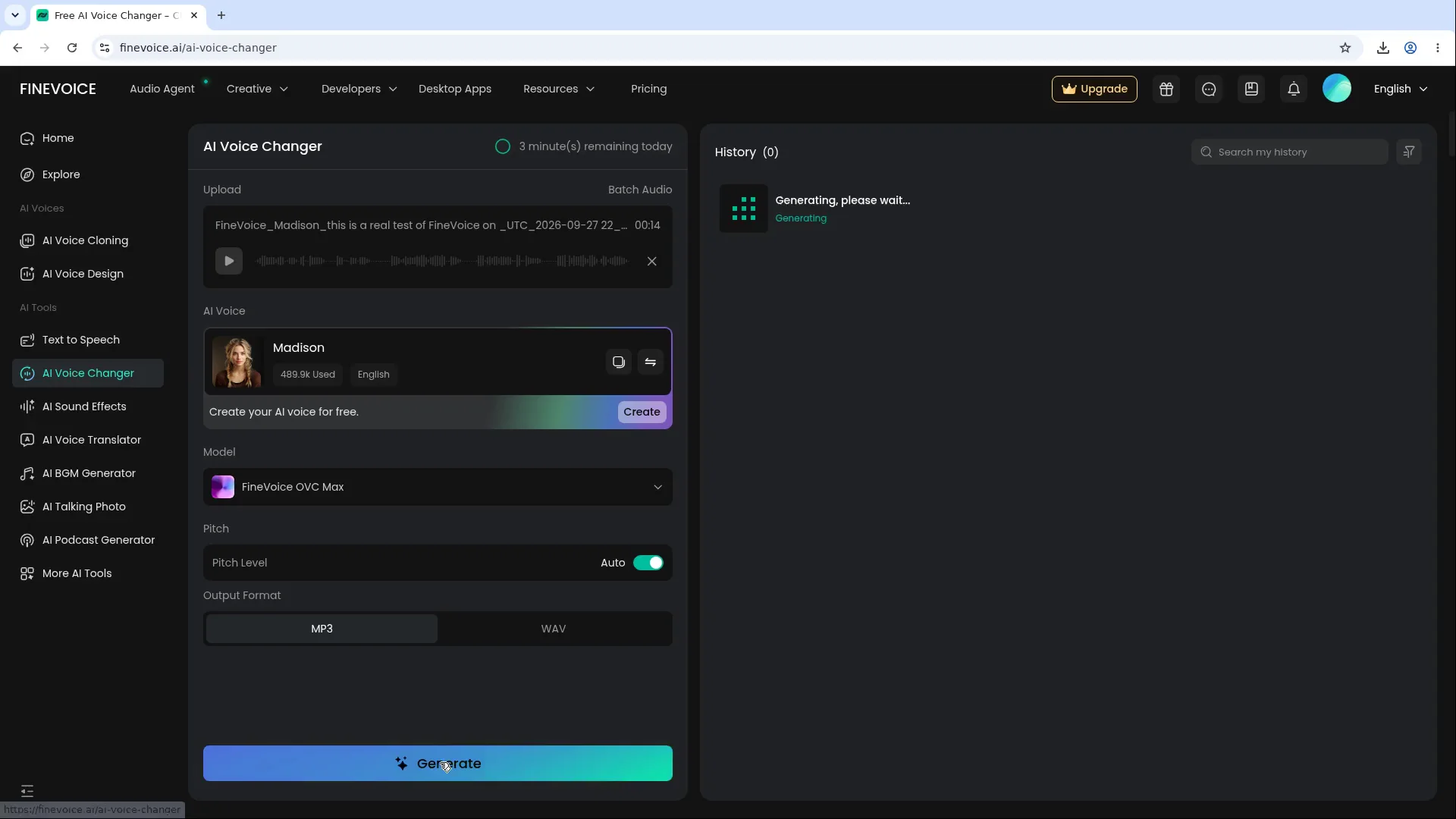Viewport: 1456px width, 819px height.
Task: Open the browser tab search chevron
Action: point(14,15)
